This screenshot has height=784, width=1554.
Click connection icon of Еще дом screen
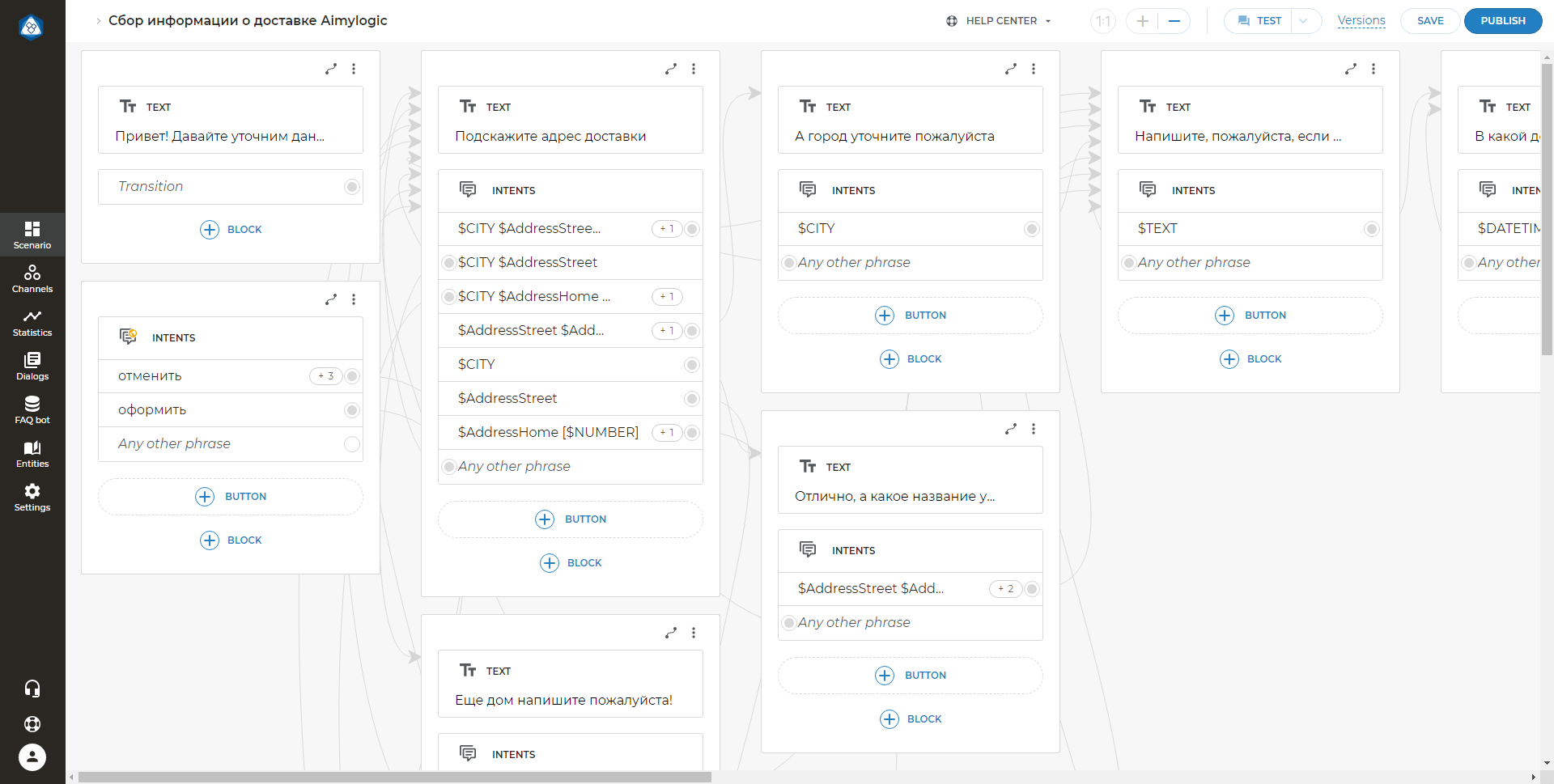tap(671, 633)
